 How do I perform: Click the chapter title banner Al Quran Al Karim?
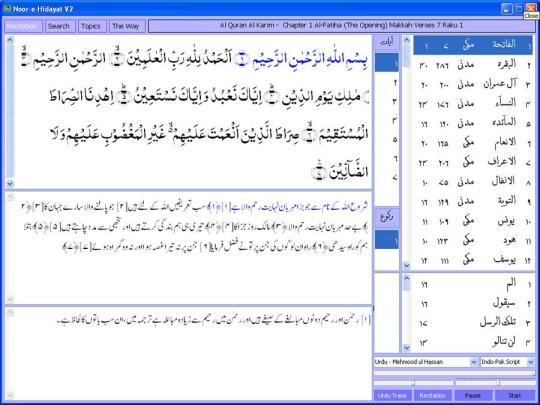pos(341,26)
